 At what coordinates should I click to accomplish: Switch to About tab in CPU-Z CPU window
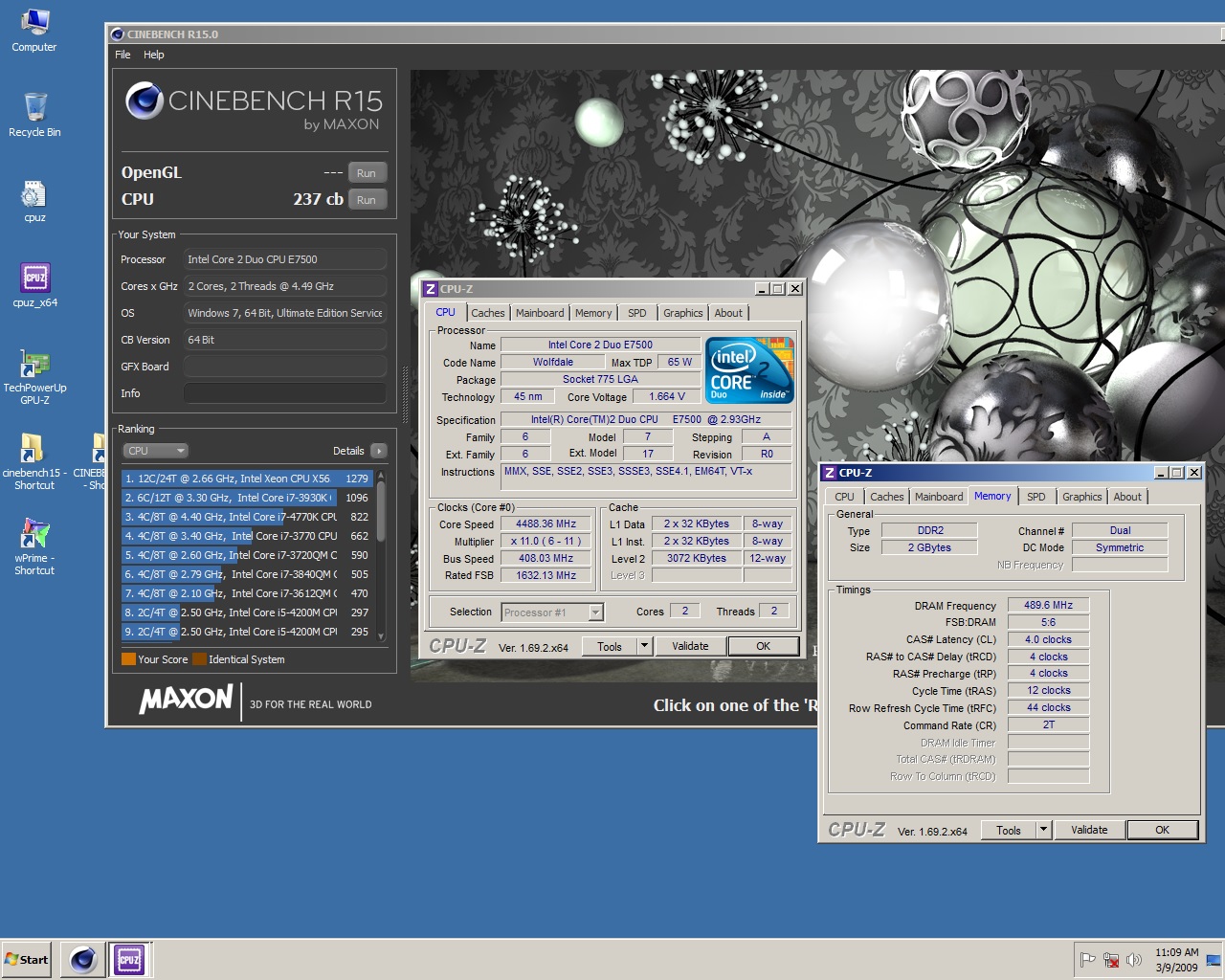tap(728, 313)
